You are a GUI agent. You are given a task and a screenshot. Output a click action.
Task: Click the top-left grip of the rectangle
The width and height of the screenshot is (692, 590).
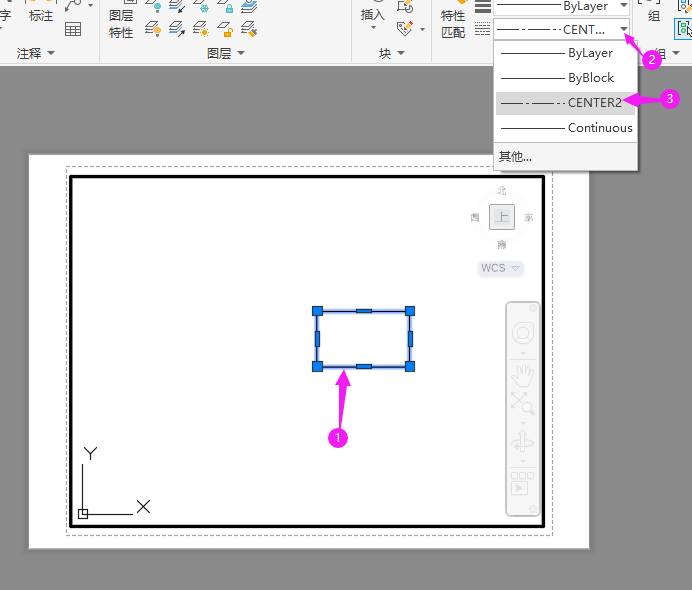tap(317, 311)
